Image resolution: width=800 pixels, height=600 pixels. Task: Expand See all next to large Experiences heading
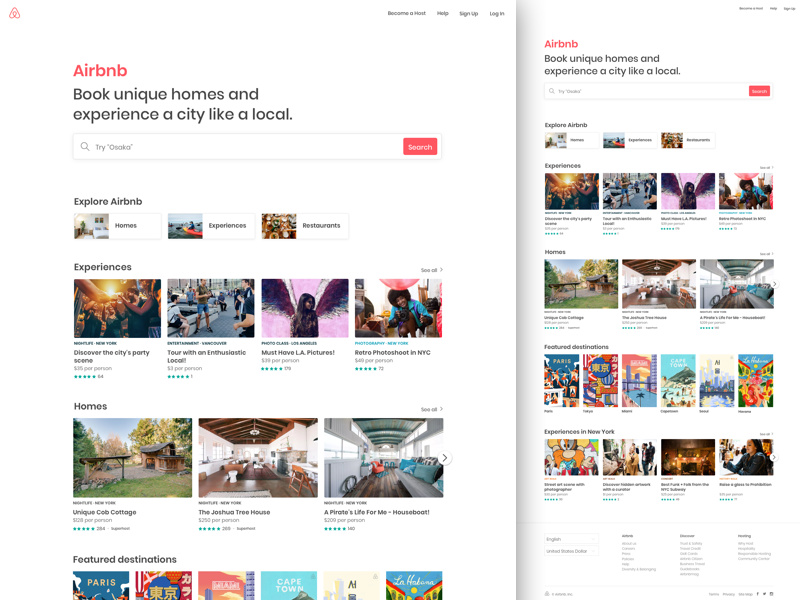(x=432, y=270)
